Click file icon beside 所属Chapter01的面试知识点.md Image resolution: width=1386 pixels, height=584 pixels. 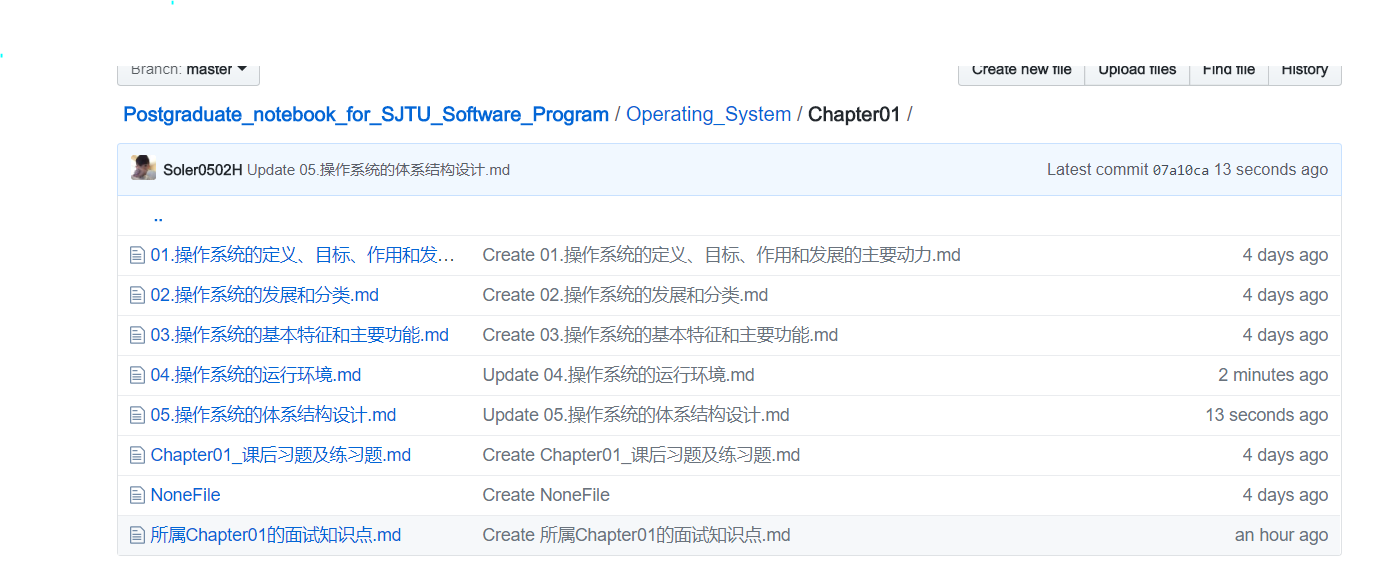137,535
